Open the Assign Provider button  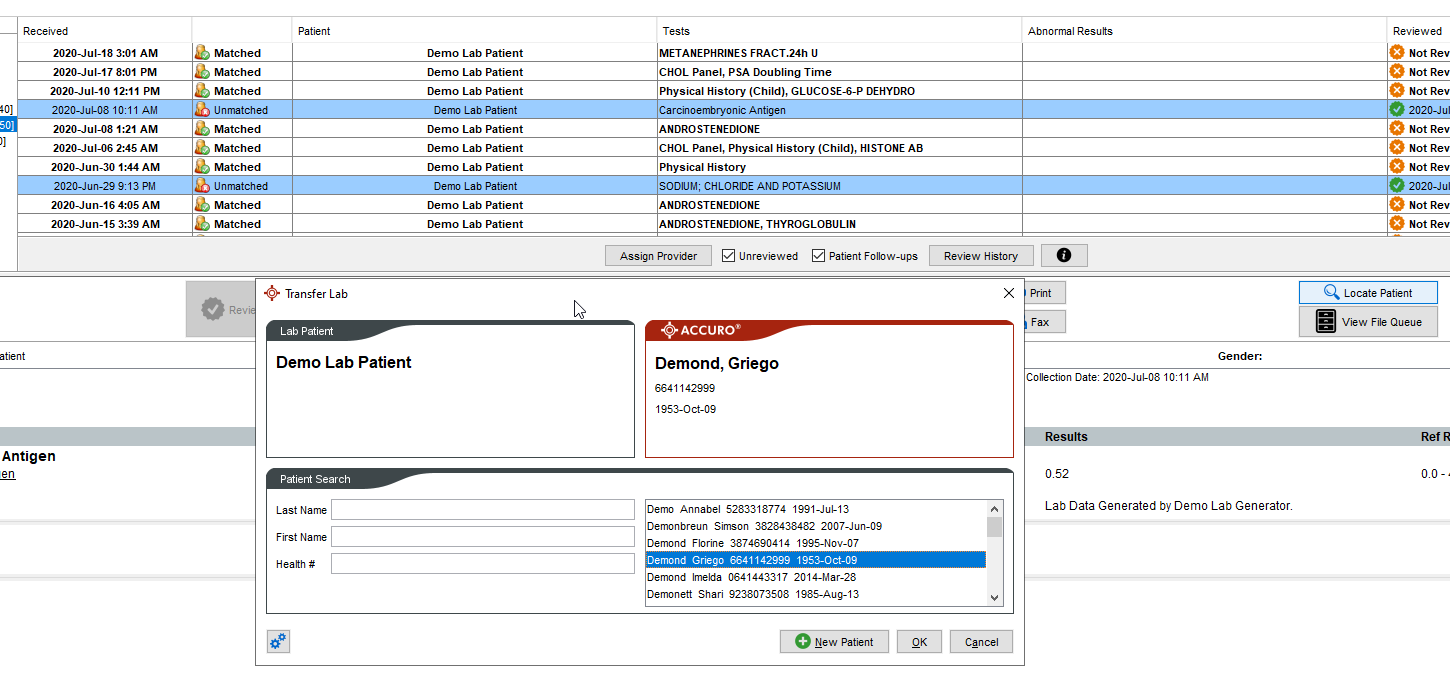pos(658,256)
